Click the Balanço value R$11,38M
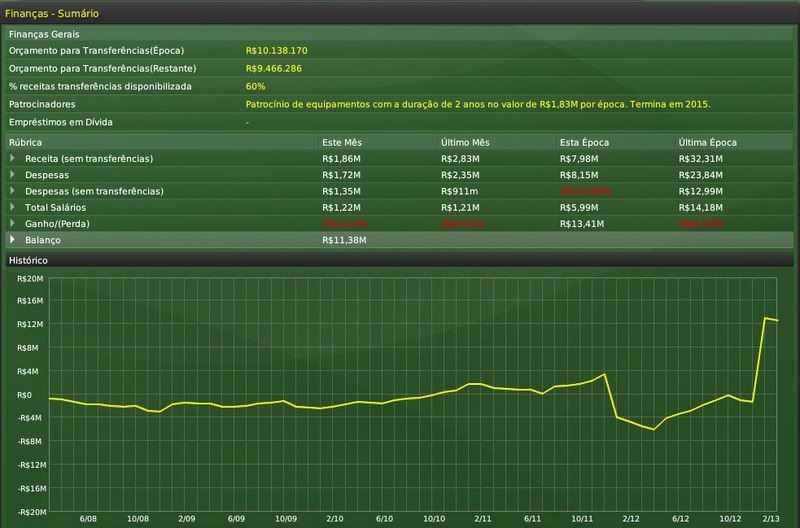The width and height of the screenshot is (800, 528). (x=344, y=240)
